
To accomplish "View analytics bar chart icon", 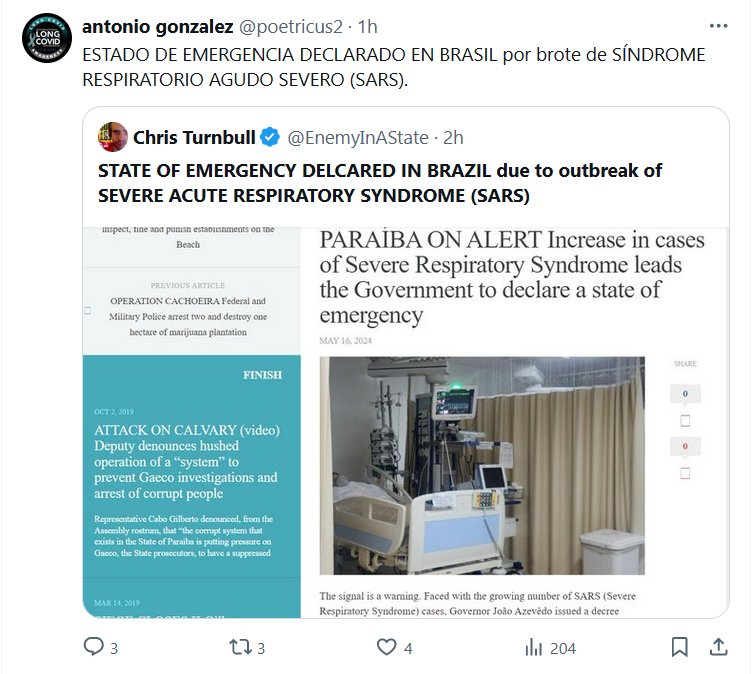I will (533, 647).
